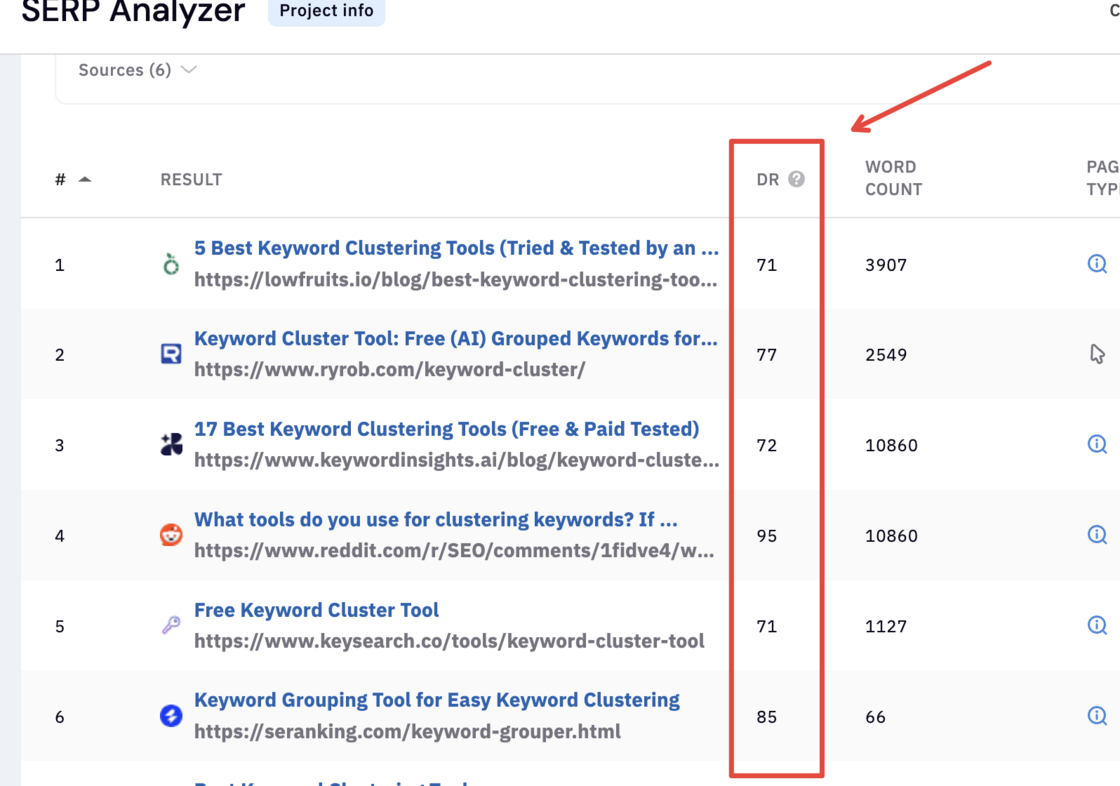Click the keysearch.co keyword-cluster-tool URL
This screenshot has height=786, width=1120.
point(449,641)
